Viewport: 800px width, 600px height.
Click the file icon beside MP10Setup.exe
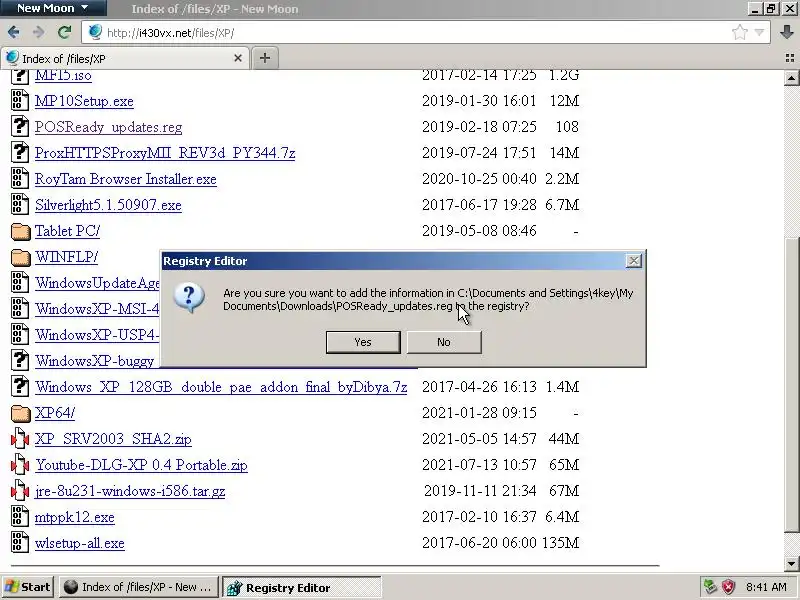click(20, 101)
